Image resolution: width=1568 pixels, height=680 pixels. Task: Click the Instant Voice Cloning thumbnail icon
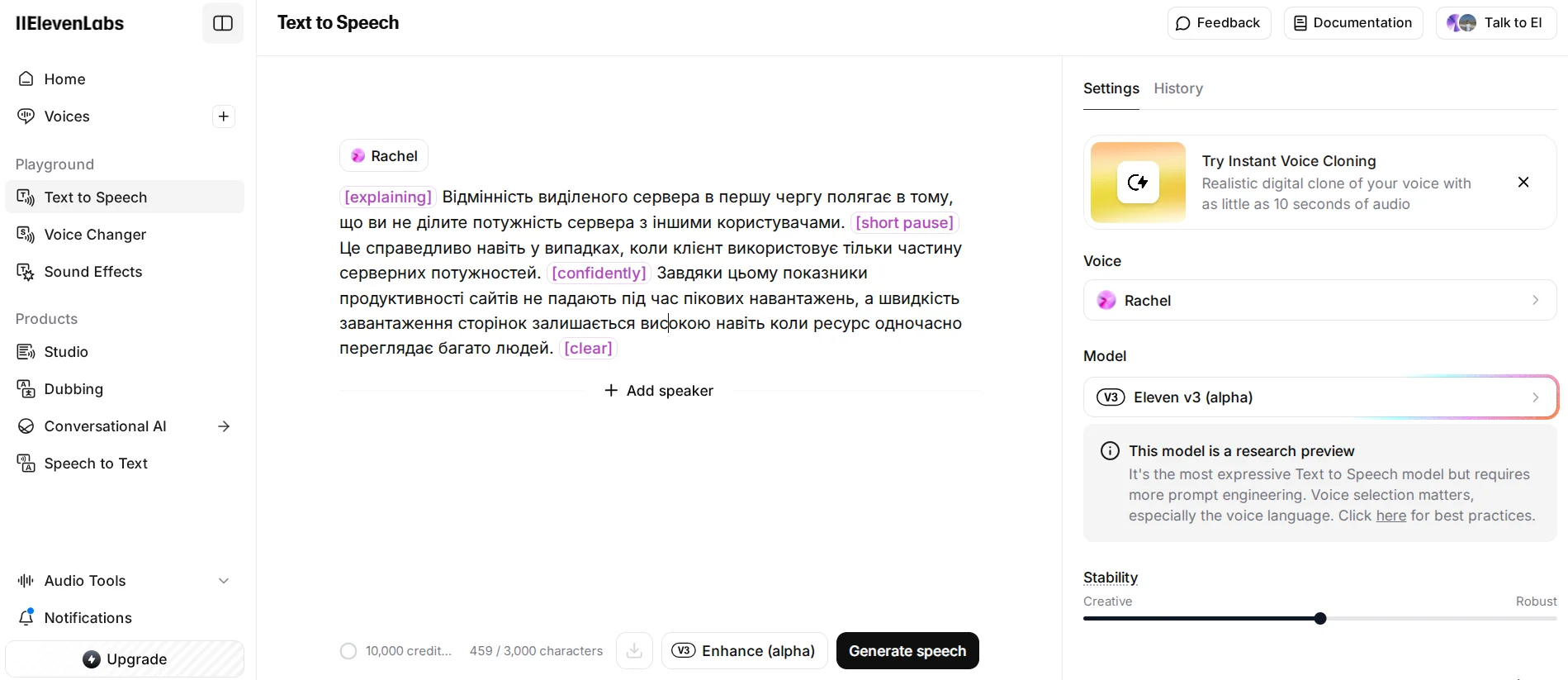[x=1138, y=183]
